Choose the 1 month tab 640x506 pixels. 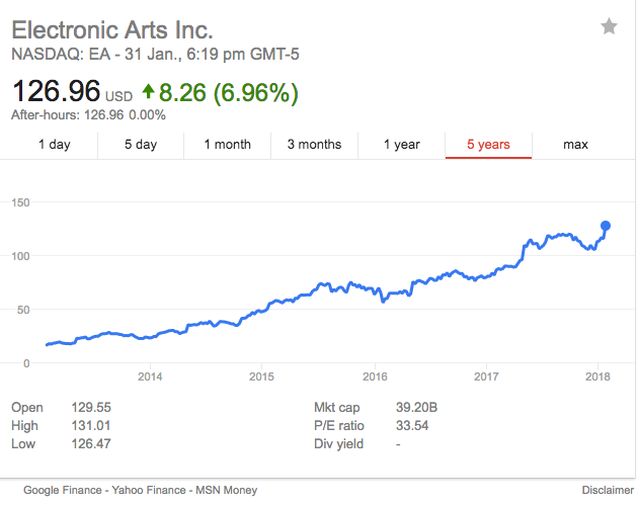(227, 145)
